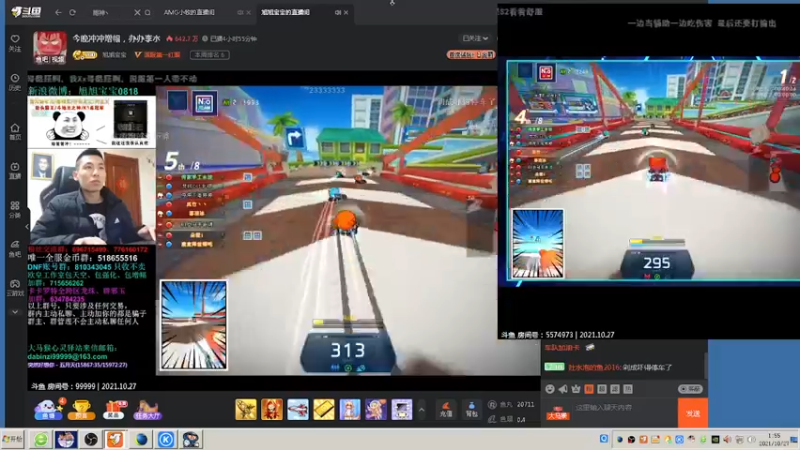
Task: Refresh the page with the reload icon
Action: click(x=72, y=12)
